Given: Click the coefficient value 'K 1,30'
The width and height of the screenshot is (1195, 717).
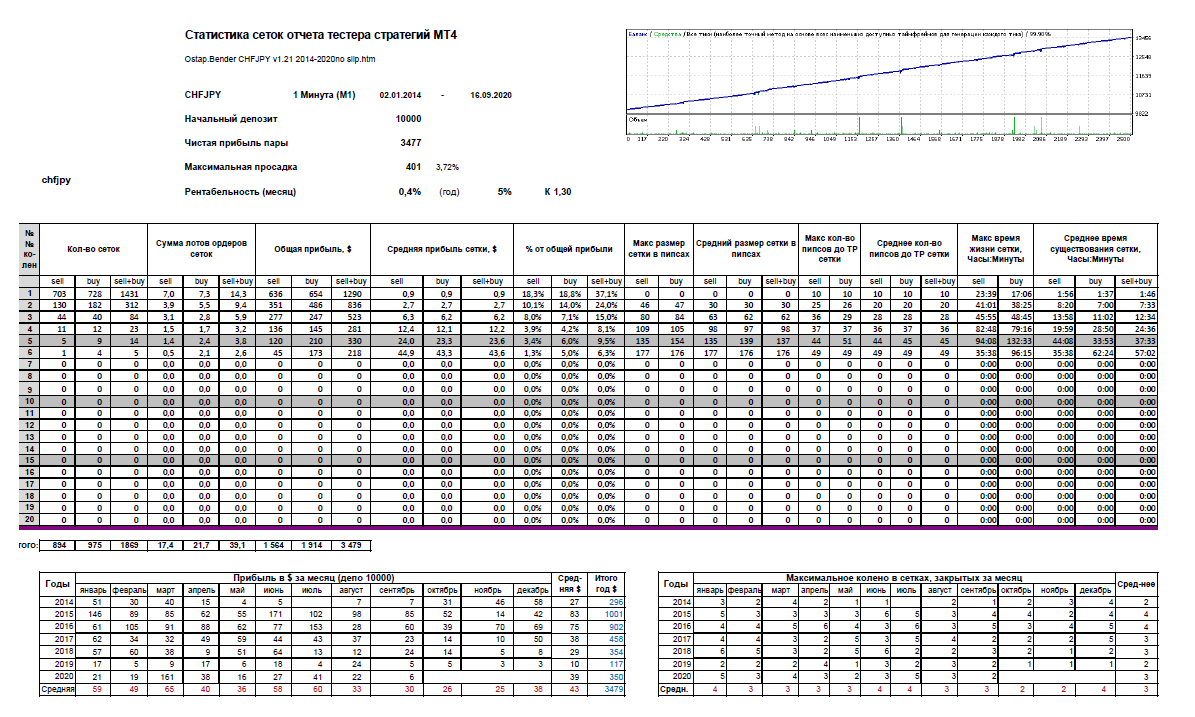Looking at the screenshot, I should click(558, 192).
